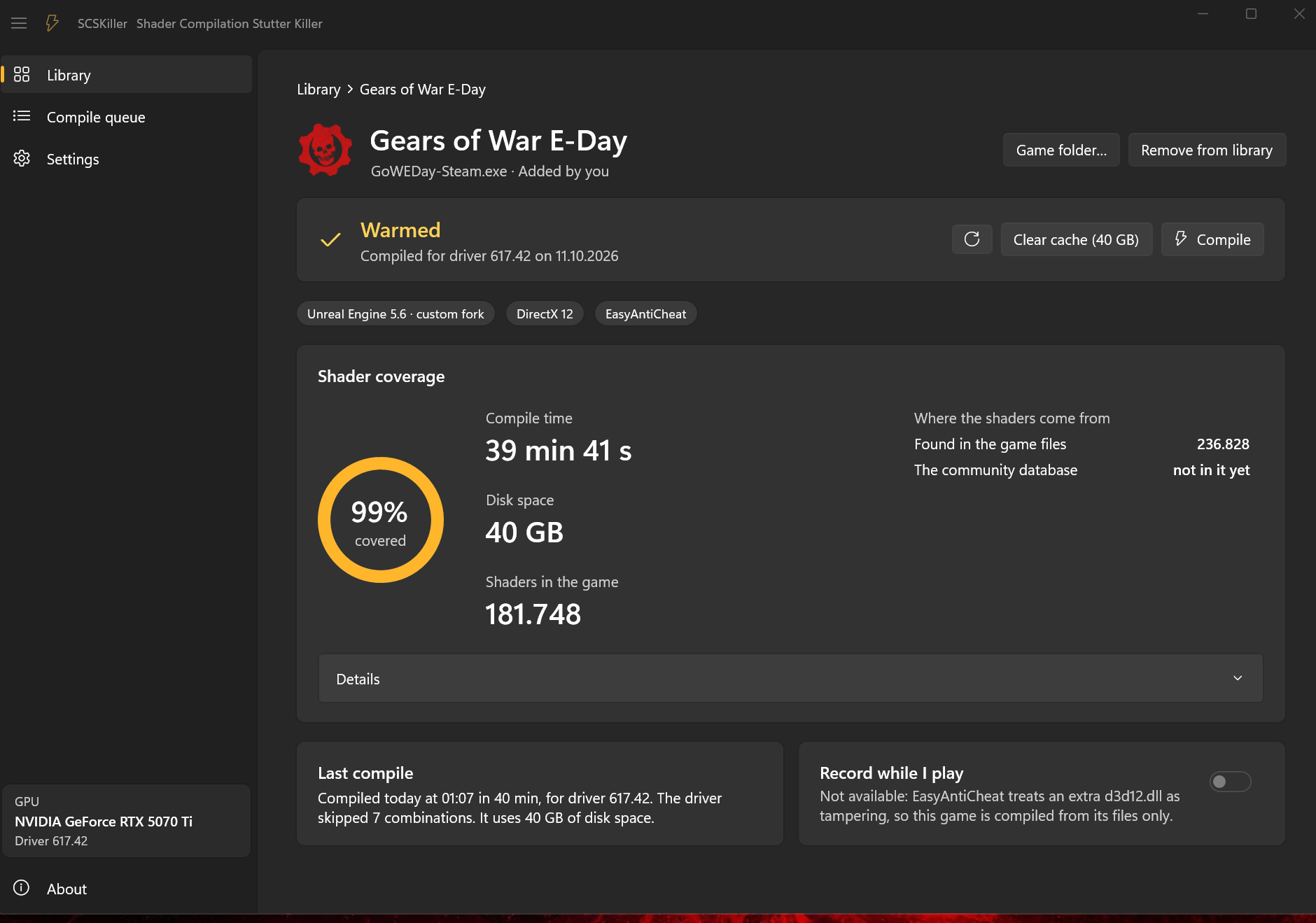Click the Gears of War skull icon
Screen dimensions: 1316x923
click(x=325, y=150)
